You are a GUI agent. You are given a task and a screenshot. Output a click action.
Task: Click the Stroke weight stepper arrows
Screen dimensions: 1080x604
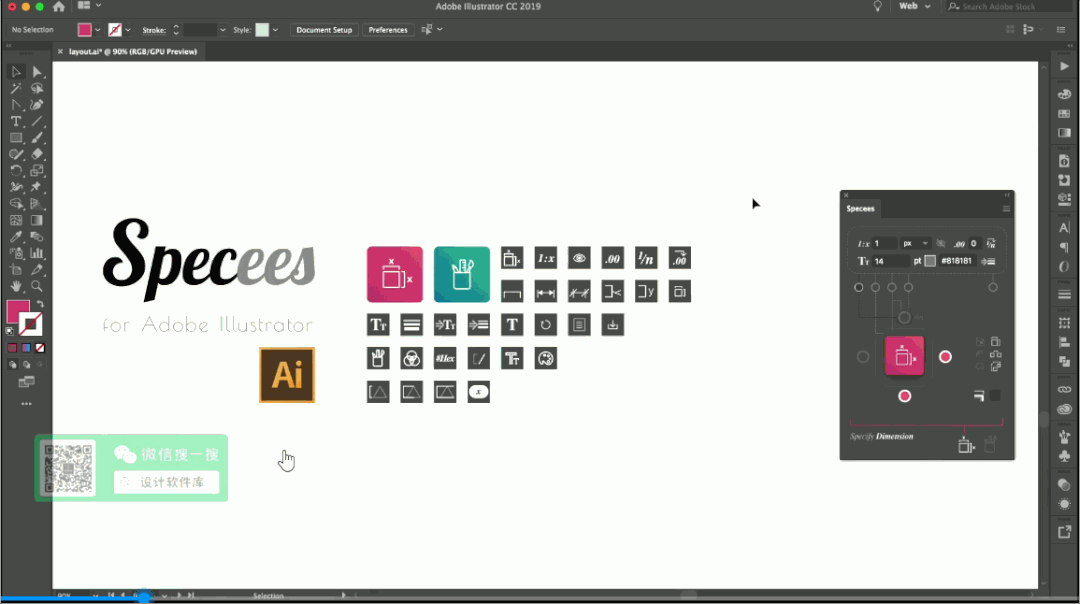point(176,30)
